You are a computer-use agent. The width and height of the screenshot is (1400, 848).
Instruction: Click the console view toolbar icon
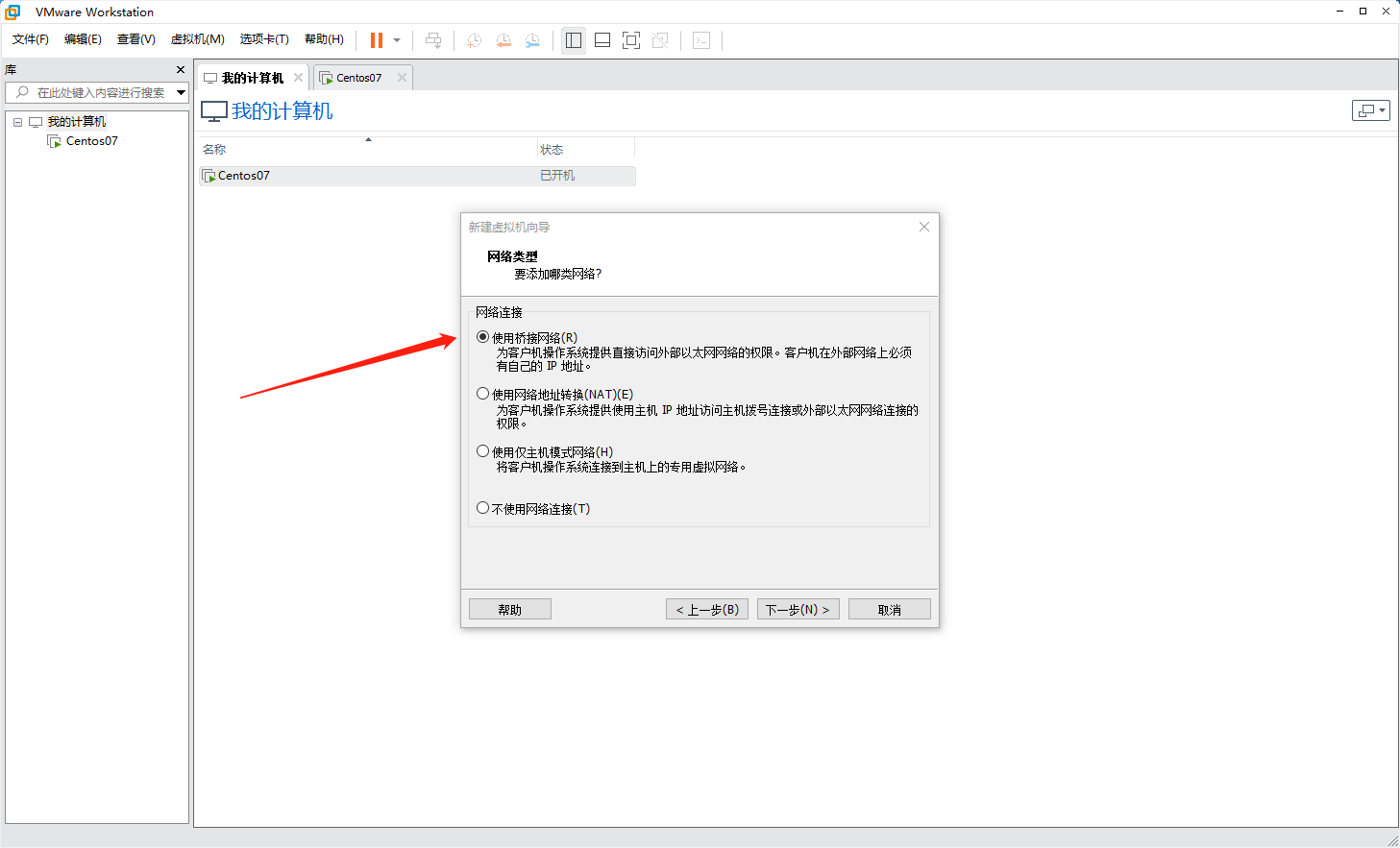701,40
